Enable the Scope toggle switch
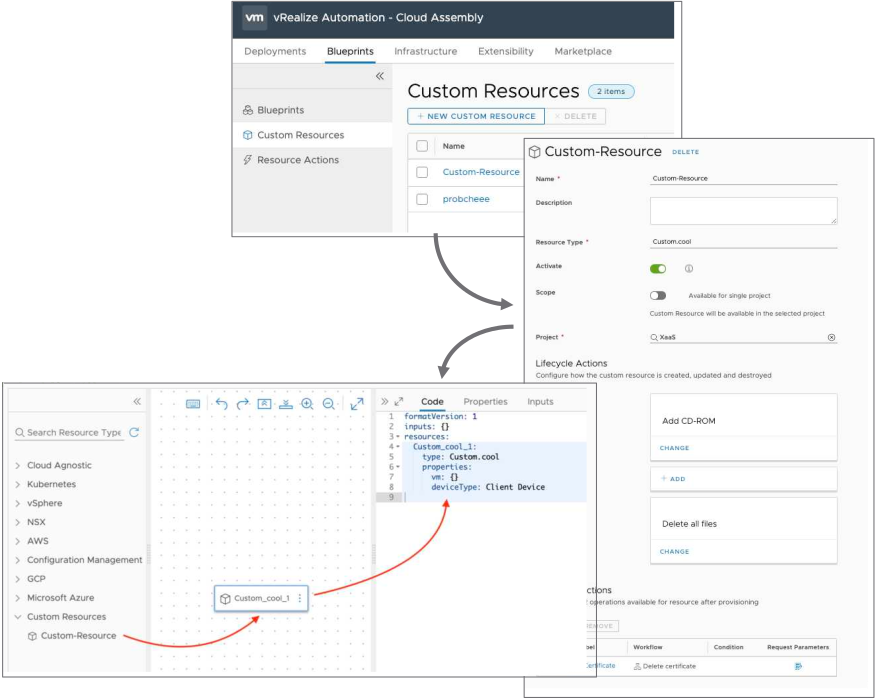Screen dimensions: 877x699 coord(658,295)
